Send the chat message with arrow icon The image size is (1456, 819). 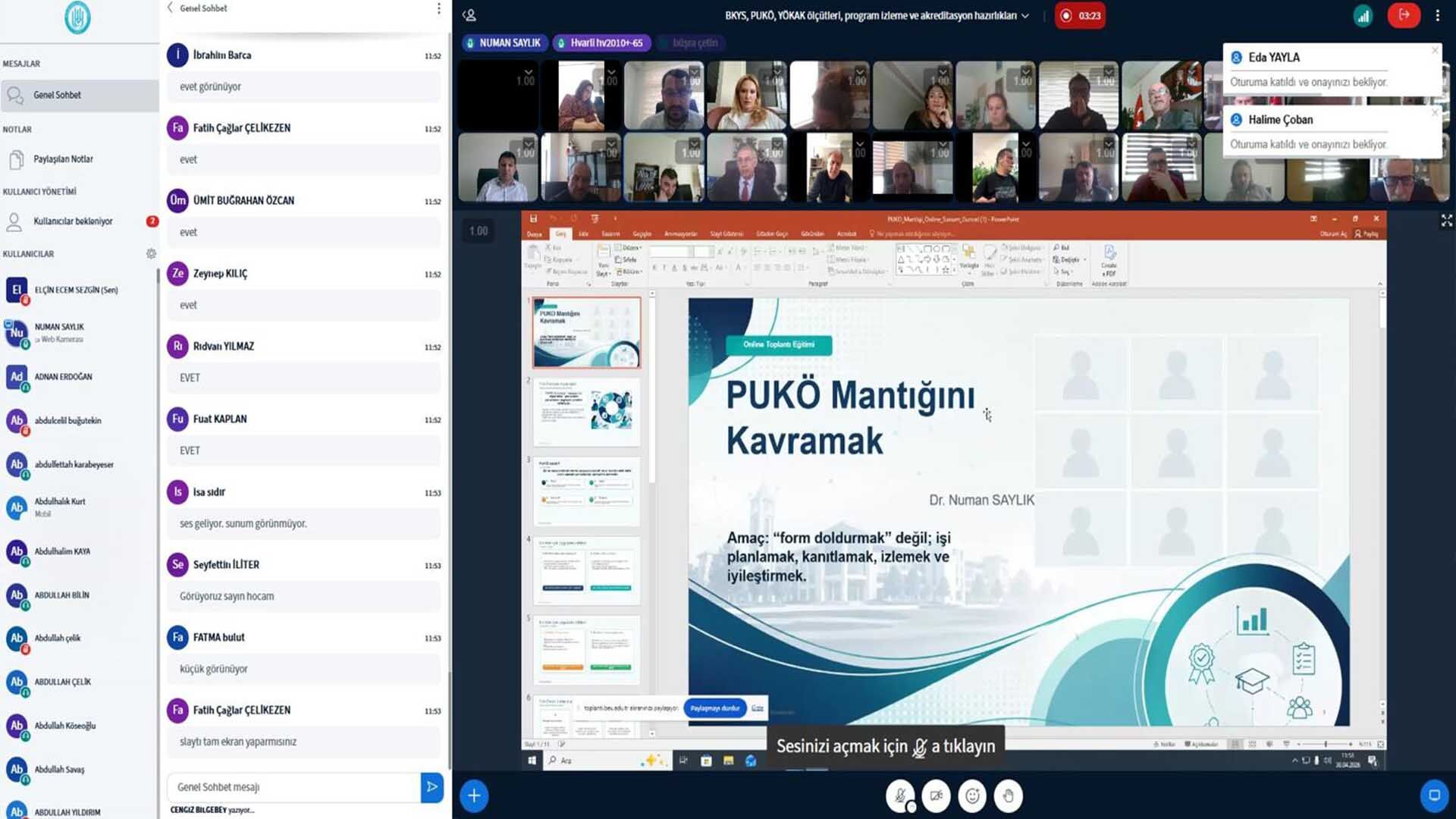(x=431, y=787)
